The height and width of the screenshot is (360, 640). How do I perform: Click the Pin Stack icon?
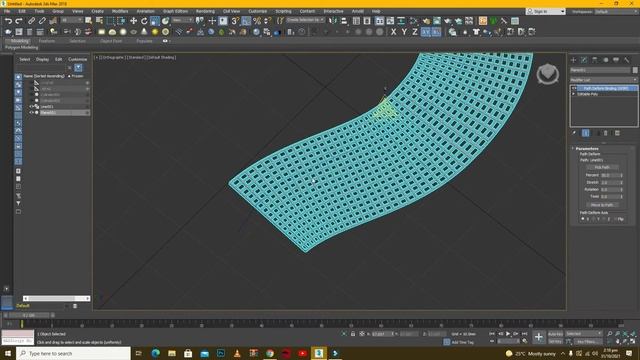(x=574, y=133)
